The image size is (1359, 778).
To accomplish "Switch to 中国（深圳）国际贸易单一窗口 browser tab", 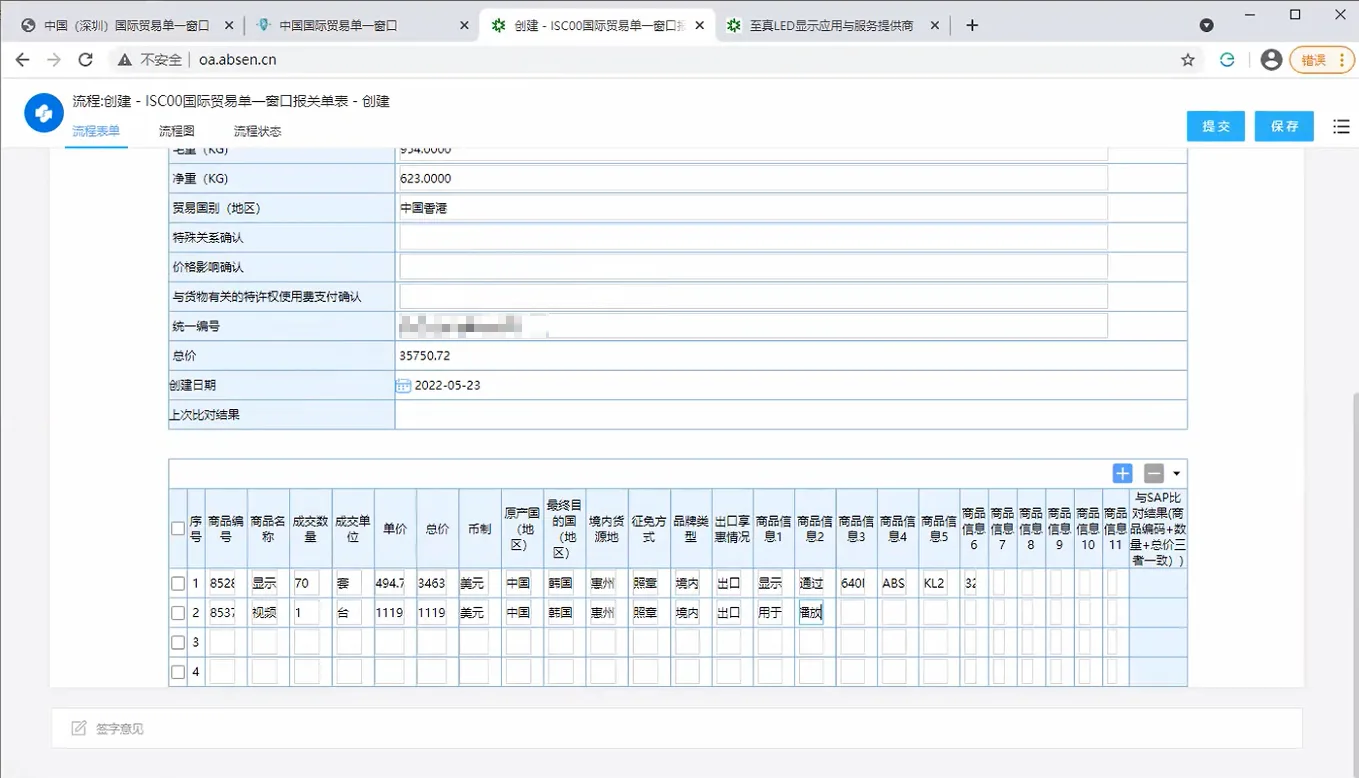I will (126, 25).
